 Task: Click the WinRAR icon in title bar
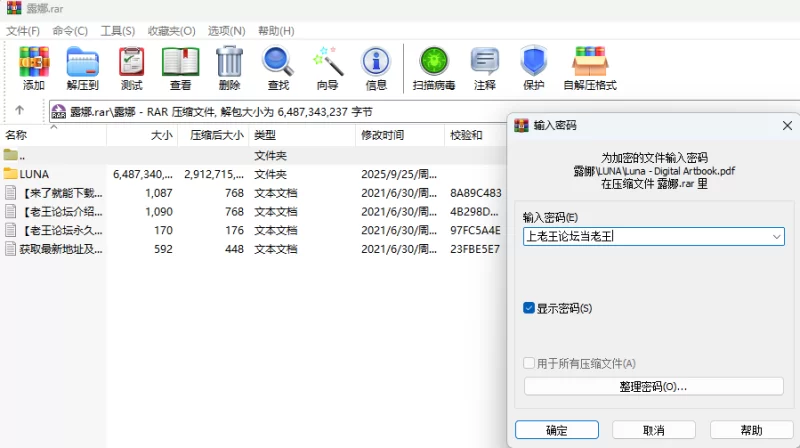point(14,8)
